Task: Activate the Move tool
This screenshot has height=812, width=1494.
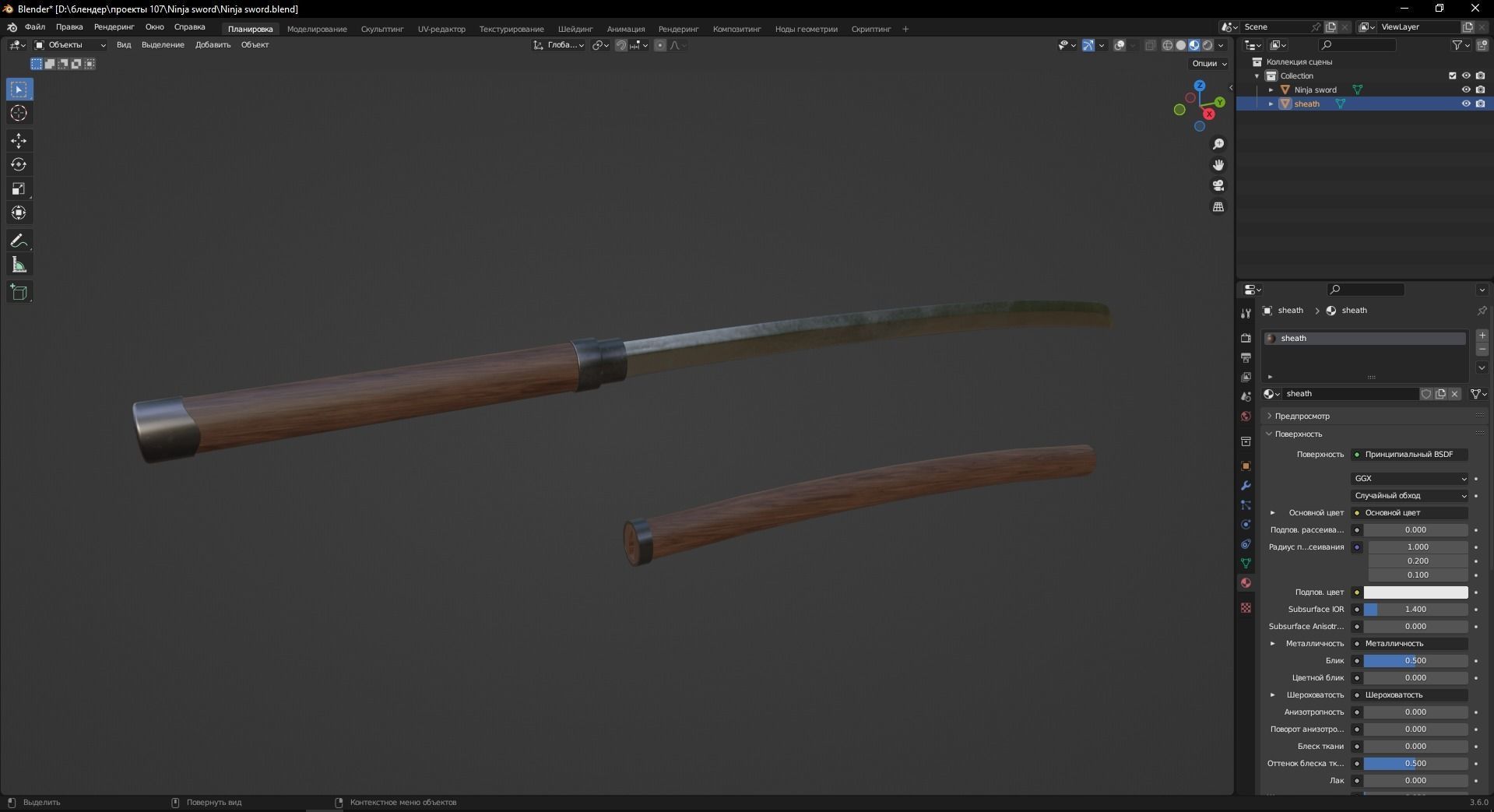Action: [19, 141]
